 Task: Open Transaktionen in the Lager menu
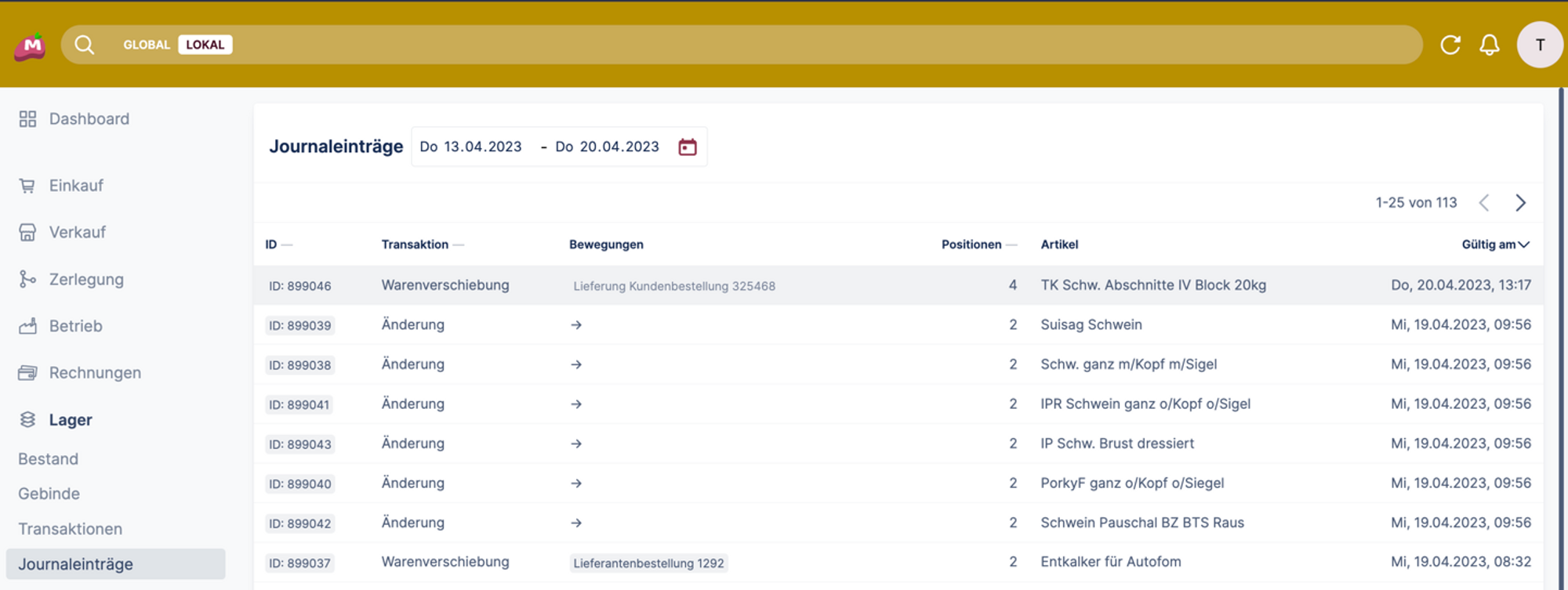71,529
